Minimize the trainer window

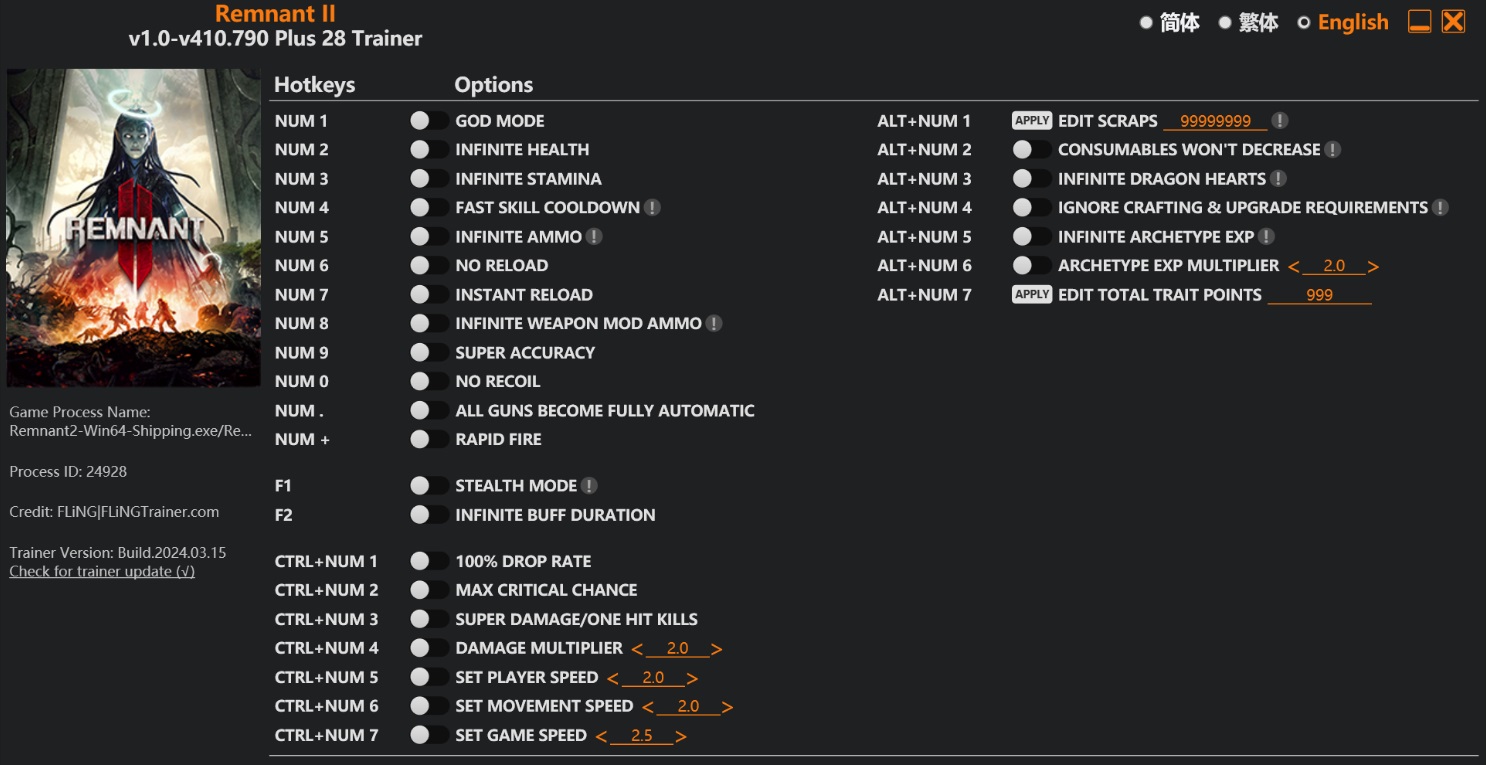coord(1419,22)
